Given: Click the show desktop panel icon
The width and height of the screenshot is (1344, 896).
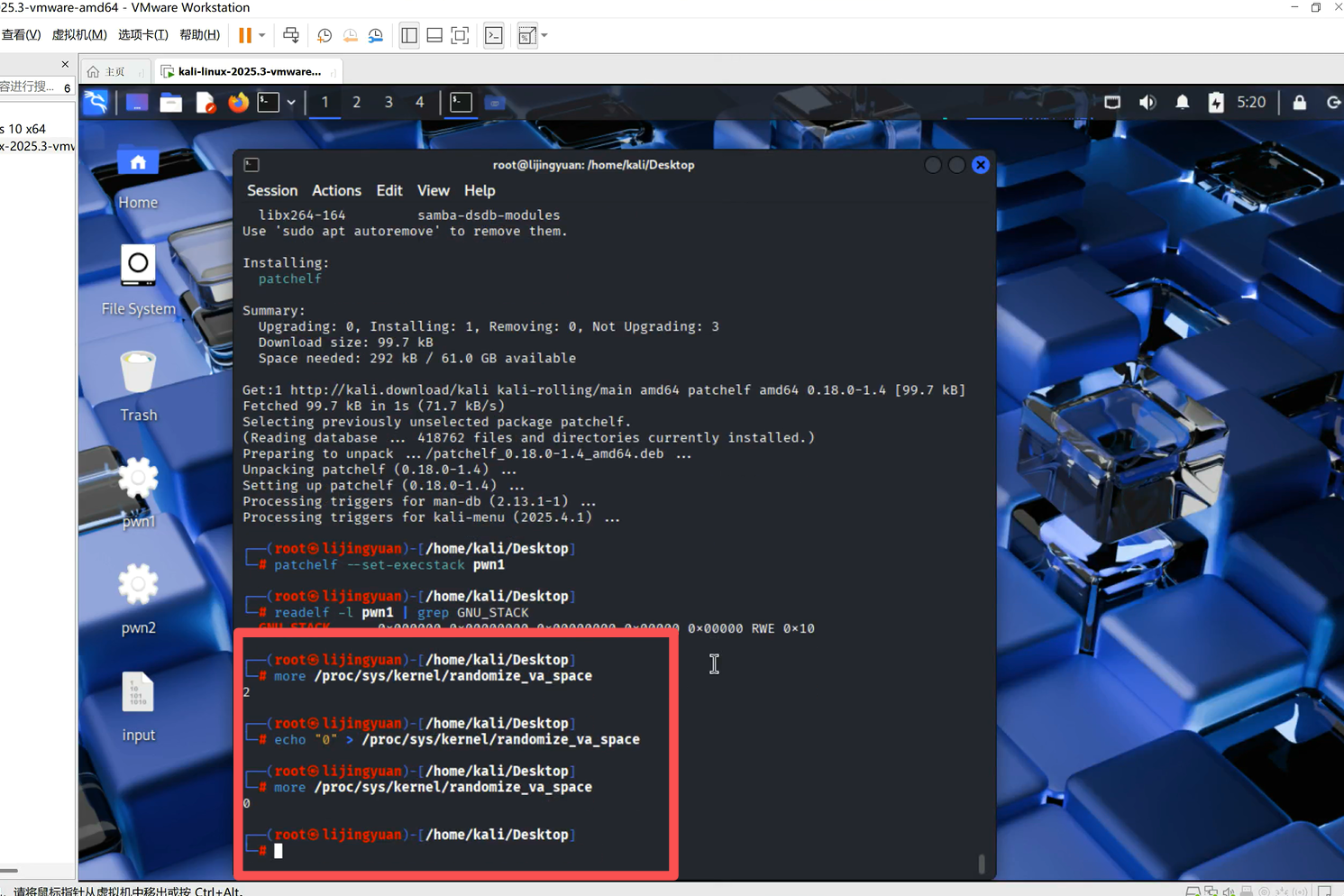Looking at the screenshot, I should pyautogui.click(x=137, y=103).
